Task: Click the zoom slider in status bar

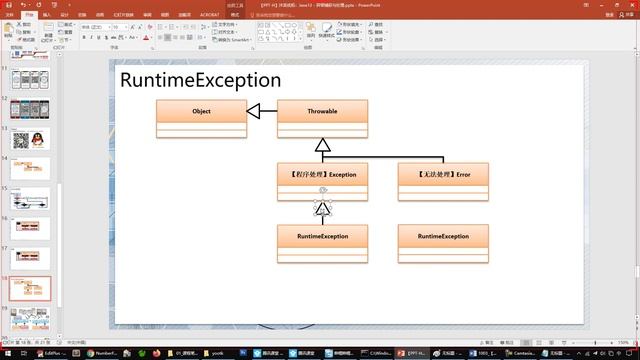Action: pyautogui.click(x=595, y=343)
